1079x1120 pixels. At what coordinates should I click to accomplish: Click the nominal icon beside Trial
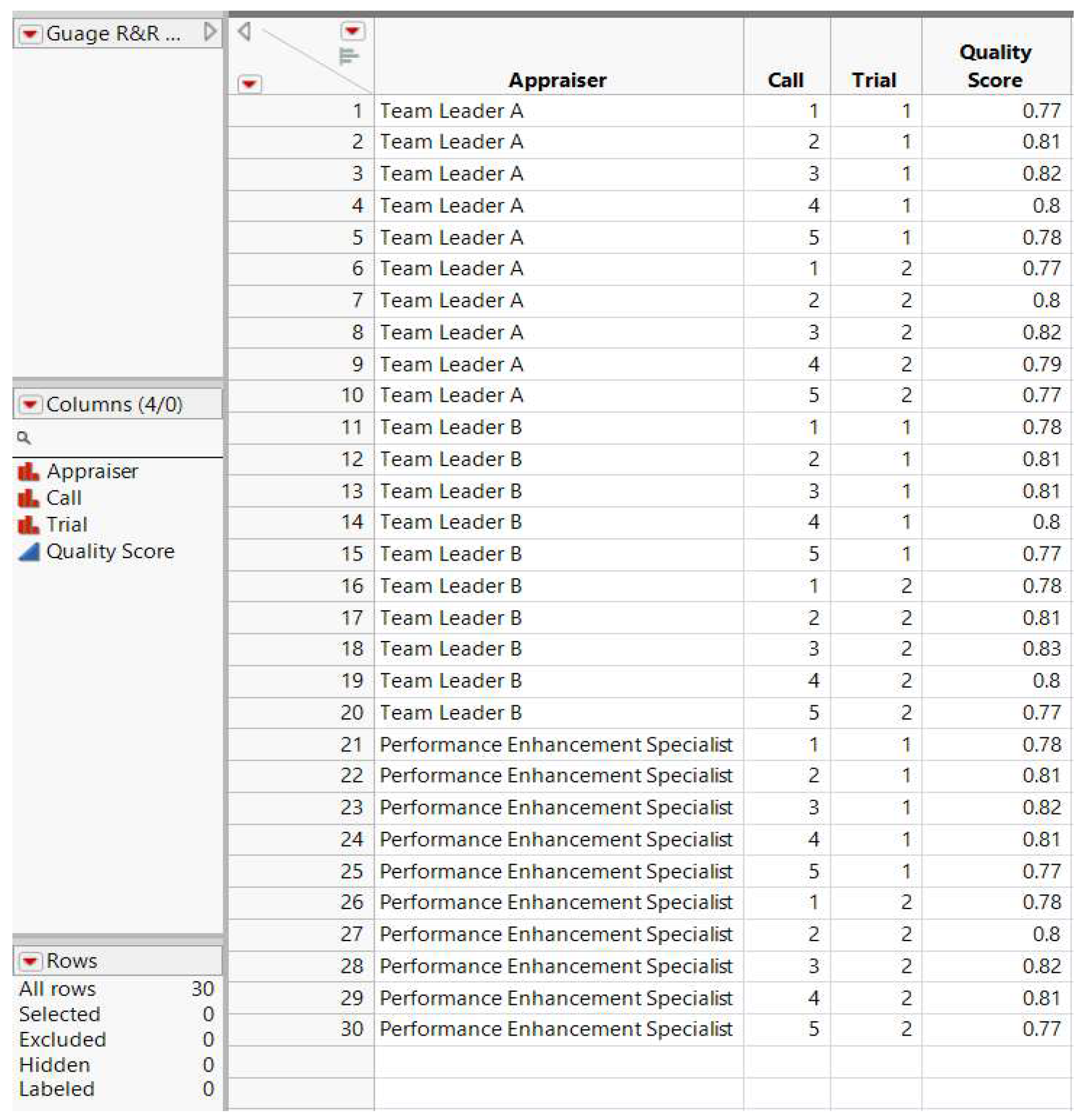coord(28,525)
